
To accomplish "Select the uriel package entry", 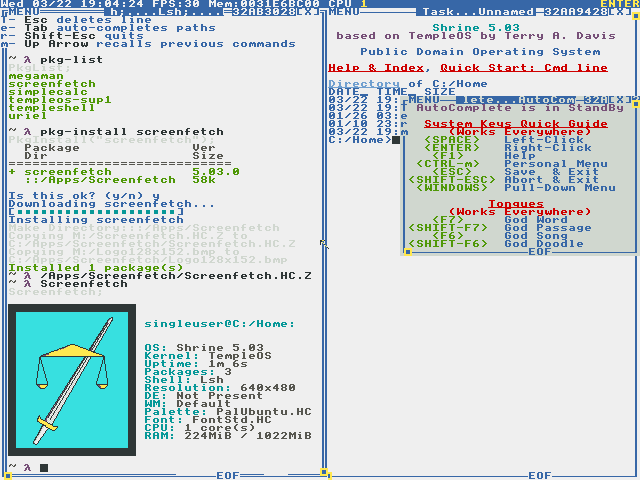I will click(28, 116).
